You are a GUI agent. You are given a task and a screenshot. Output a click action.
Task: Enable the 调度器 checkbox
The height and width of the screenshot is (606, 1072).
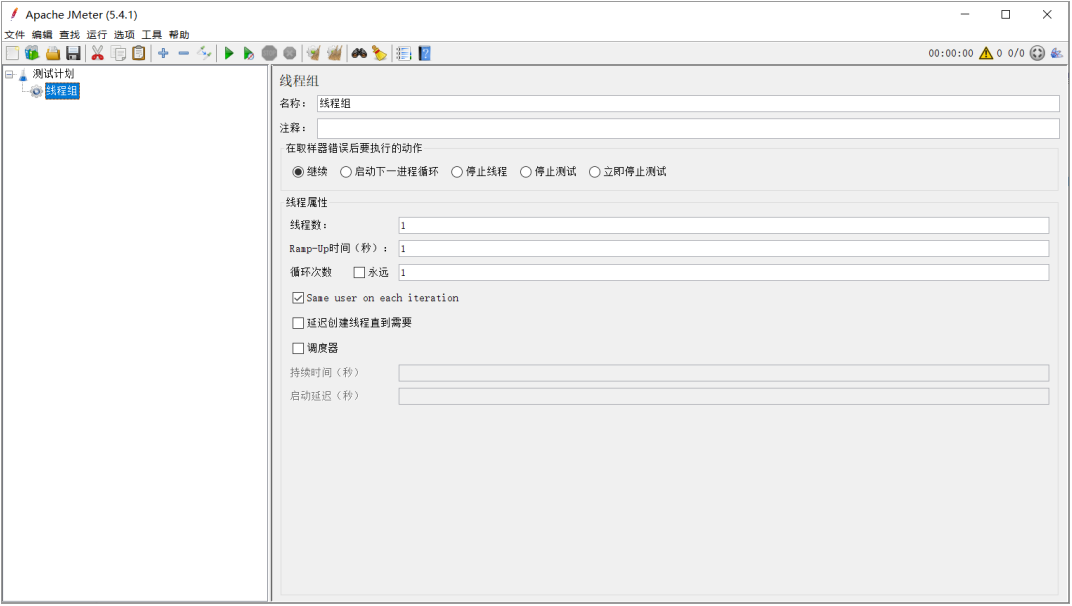tap(298, 348)
